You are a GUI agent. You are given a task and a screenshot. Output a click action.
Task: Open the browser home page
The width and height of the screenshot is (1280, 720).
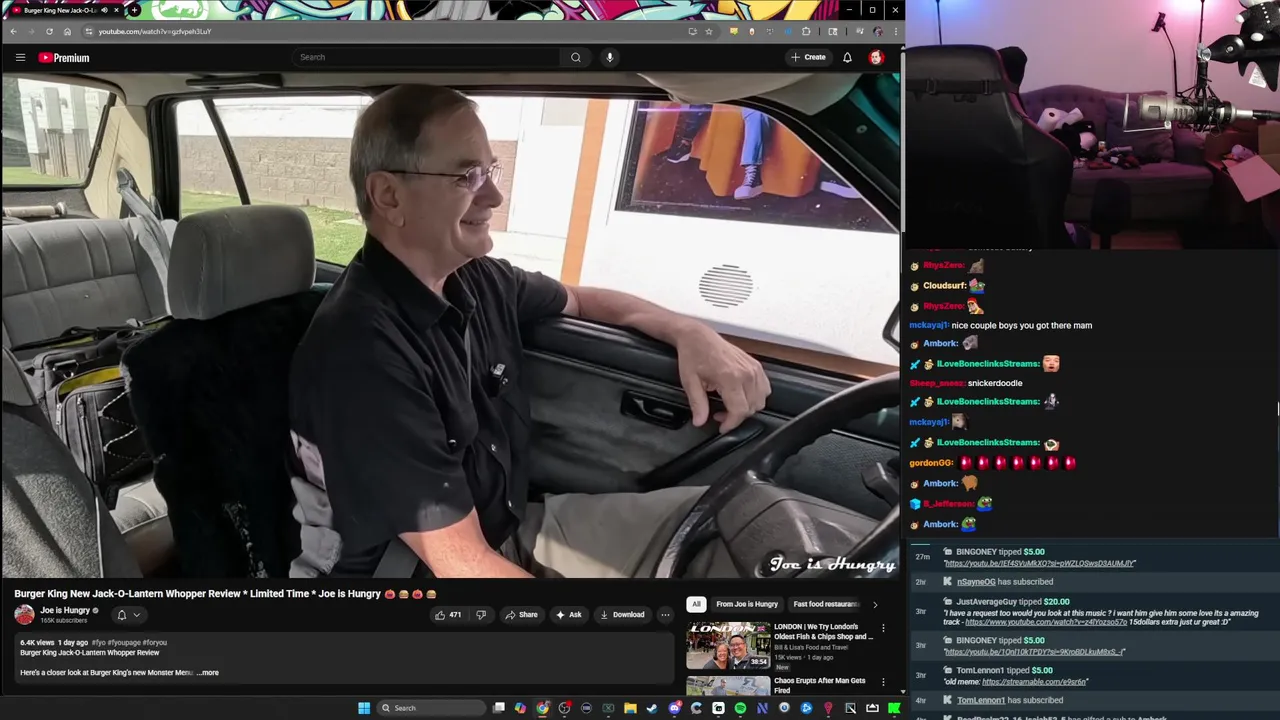[67, 31]
